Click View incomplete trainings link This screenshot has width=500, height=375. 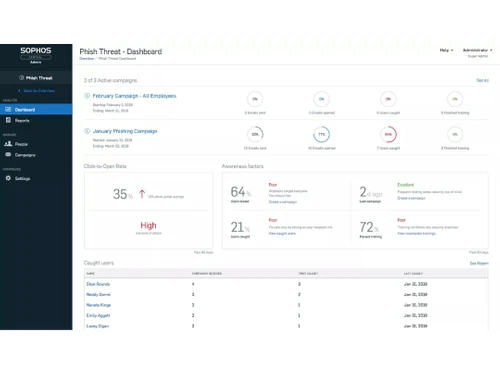point(416,234)
